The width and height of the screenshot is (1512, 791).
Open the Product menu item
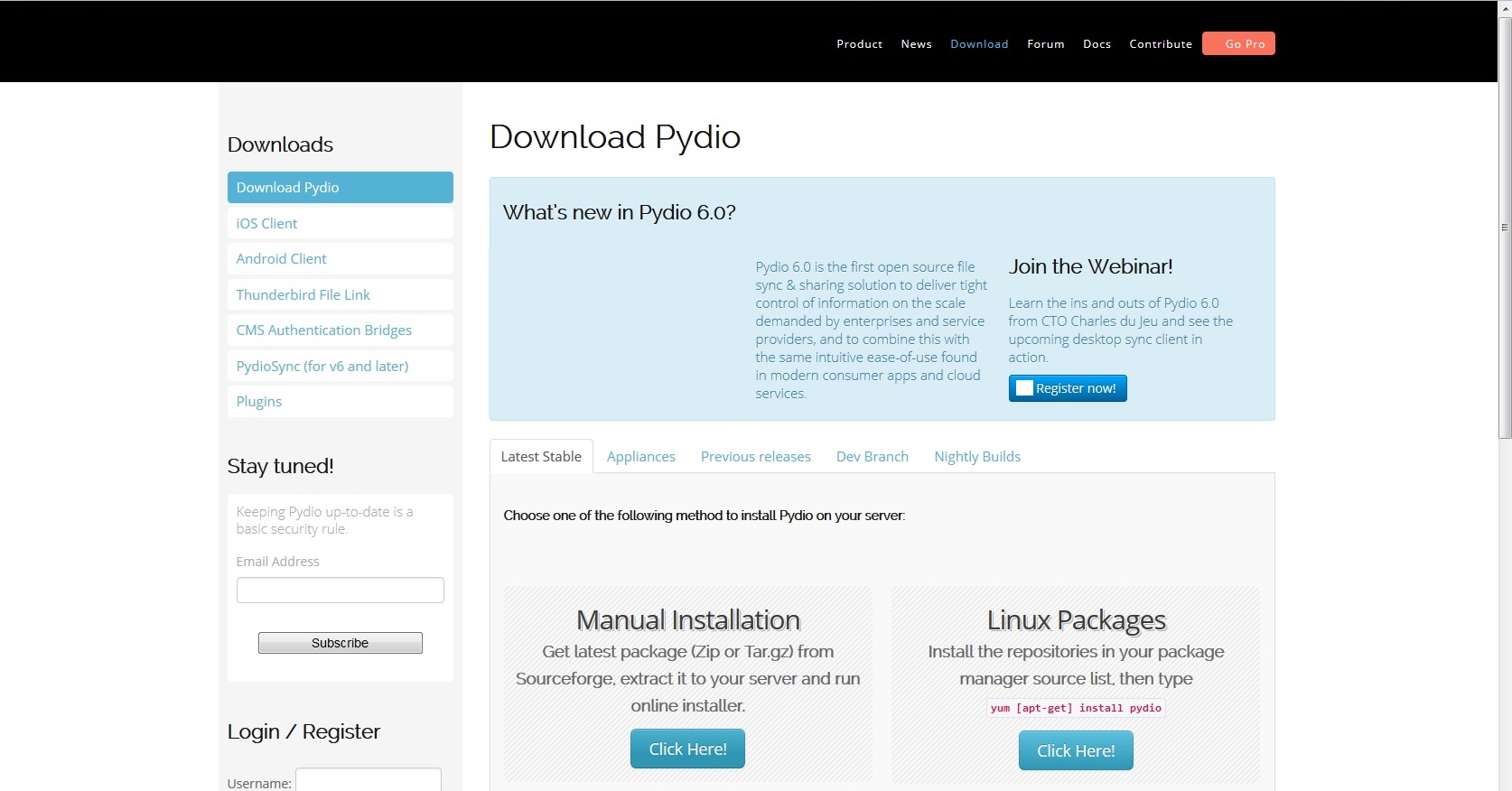(x=859, y=43)
